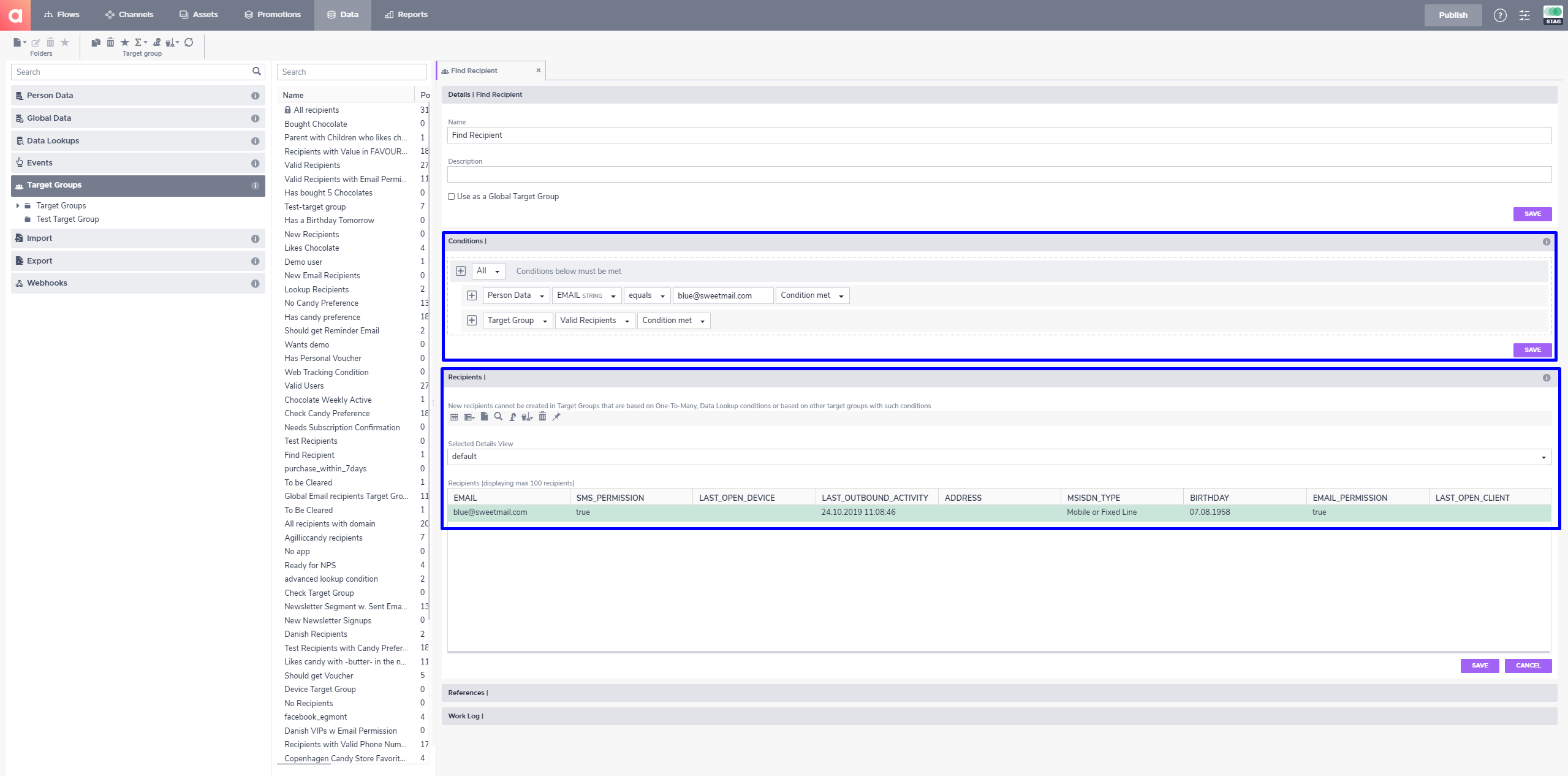
Task: Click the target group Name input field
Action: coord(999,135)
